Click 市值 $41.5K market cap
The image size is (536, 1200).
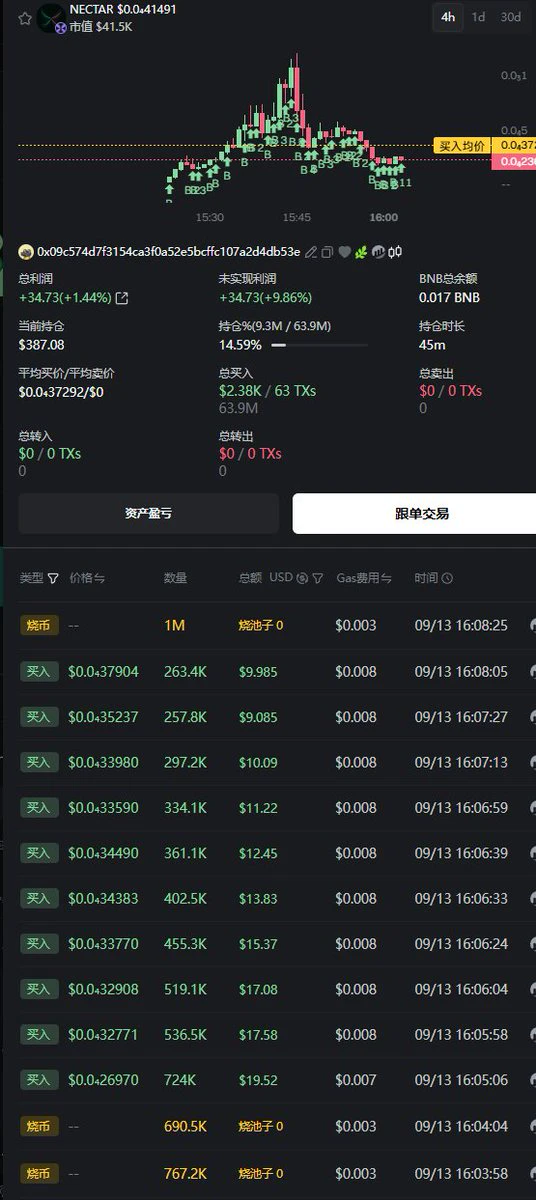[101, 27]
